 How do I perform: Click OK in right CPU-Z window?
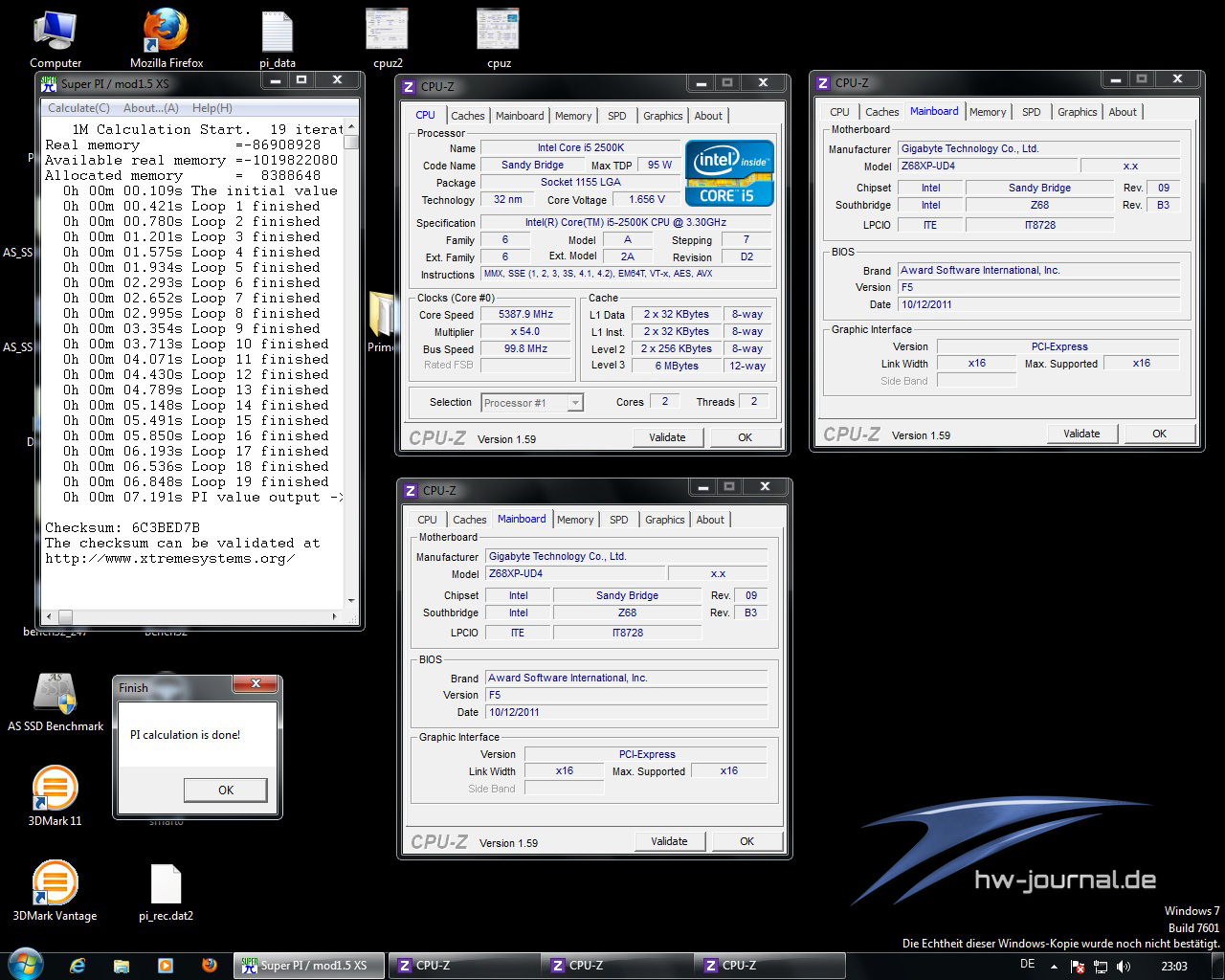[x=1160, y=434]
